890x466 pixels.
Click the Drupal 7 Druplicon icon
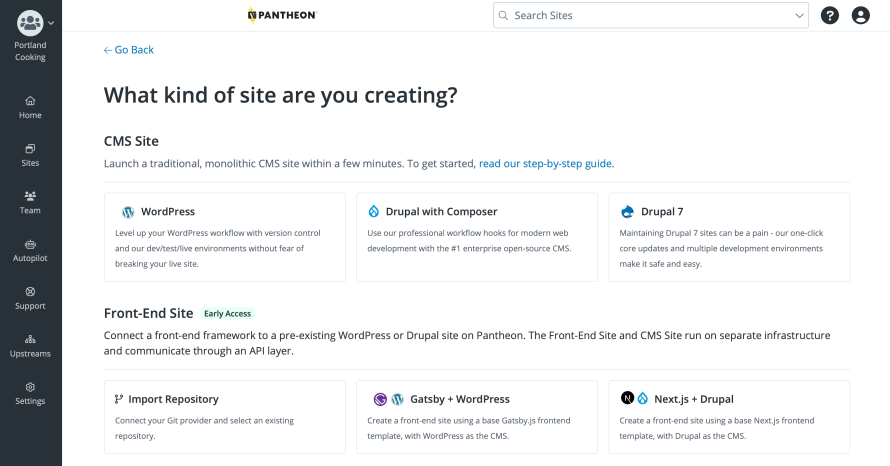(x=627, y=212)
